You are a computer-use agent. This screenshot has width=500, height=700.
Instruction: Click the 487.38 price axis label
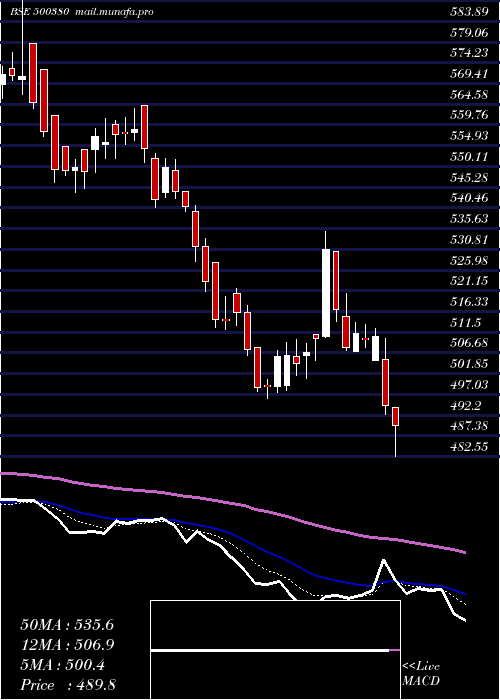468,426
